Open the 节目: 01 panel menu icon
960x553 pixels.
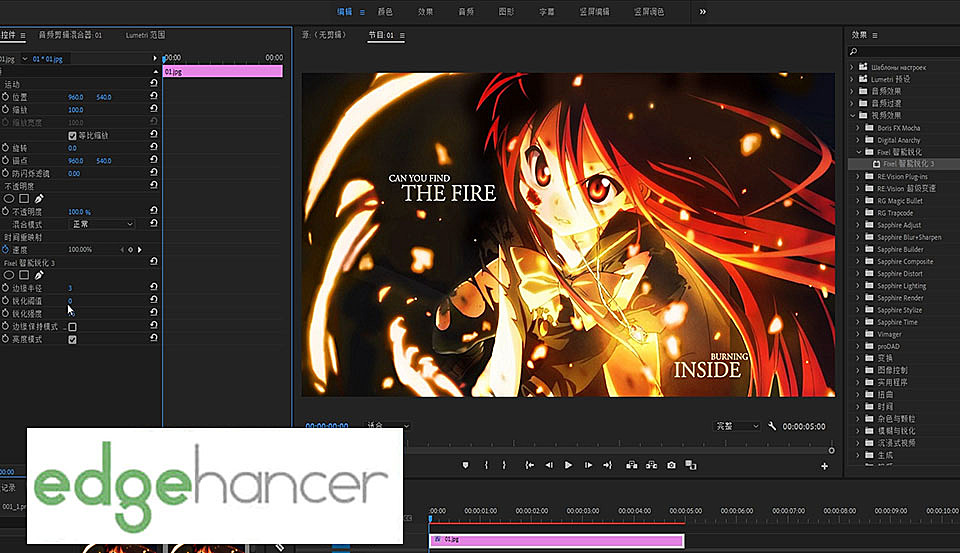coord(402,36)
